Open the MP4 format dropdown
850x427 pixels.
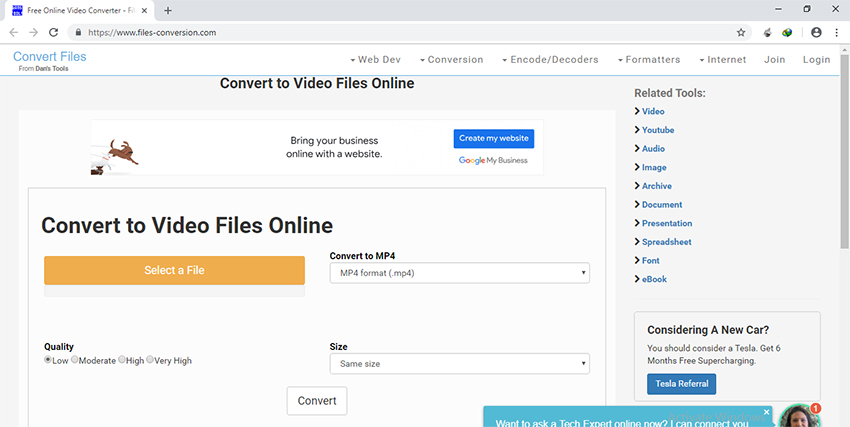(x=459, y=273)
